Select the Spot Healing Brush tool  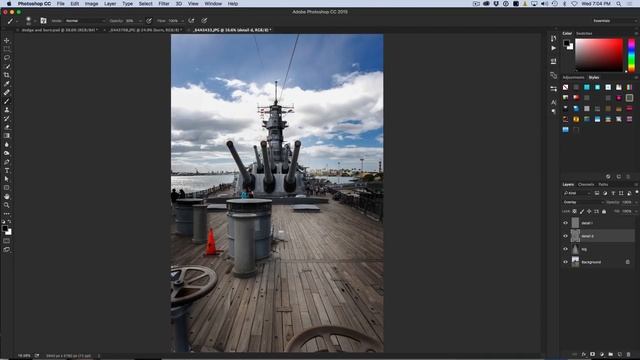point(7,93)
